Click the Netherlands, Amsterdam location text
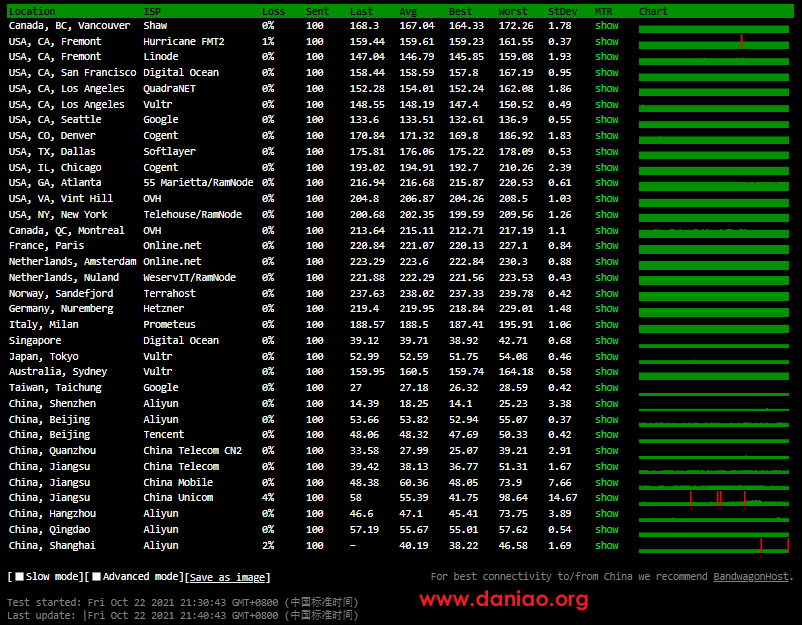The width and height of the screenshot is (802, 625). [x=73, y=261]
